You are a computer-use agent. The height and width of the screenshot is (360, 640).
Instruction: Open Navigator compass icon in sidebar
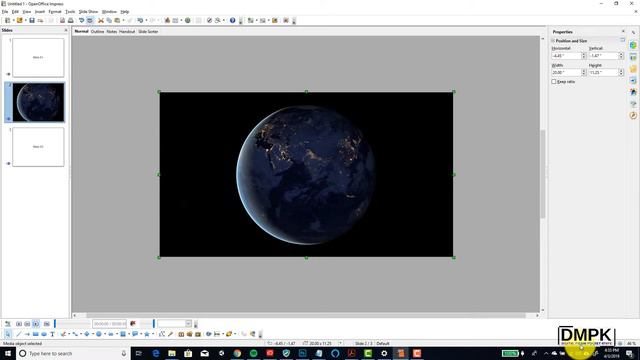(633, 116)
